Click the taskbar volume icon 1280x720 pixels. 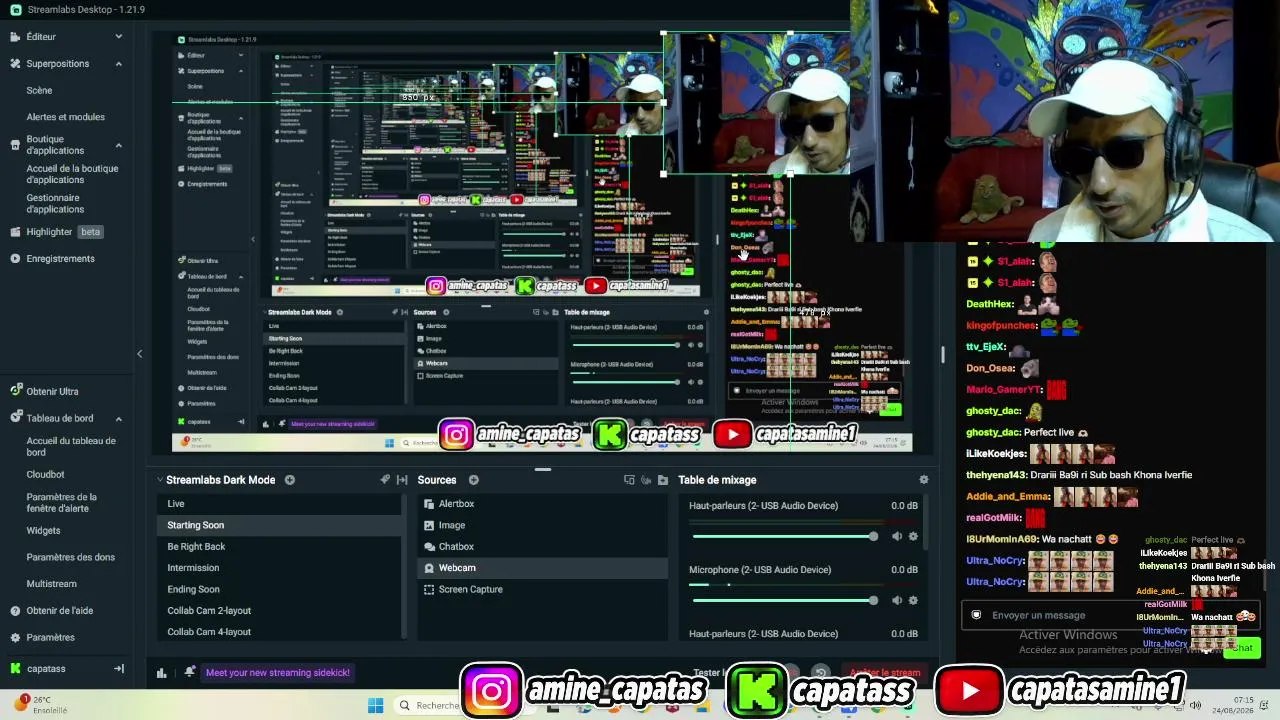pos(1195,706)
